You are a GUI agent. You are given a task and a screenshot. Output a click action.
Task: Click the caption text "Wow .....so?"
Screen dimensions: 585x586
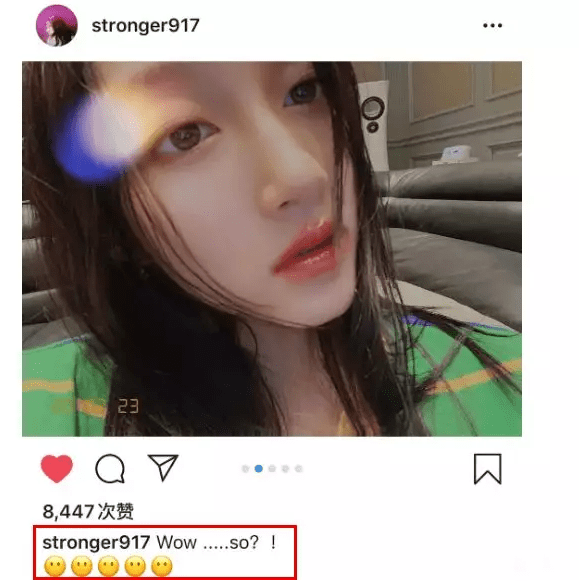click(x=207, y=543)
